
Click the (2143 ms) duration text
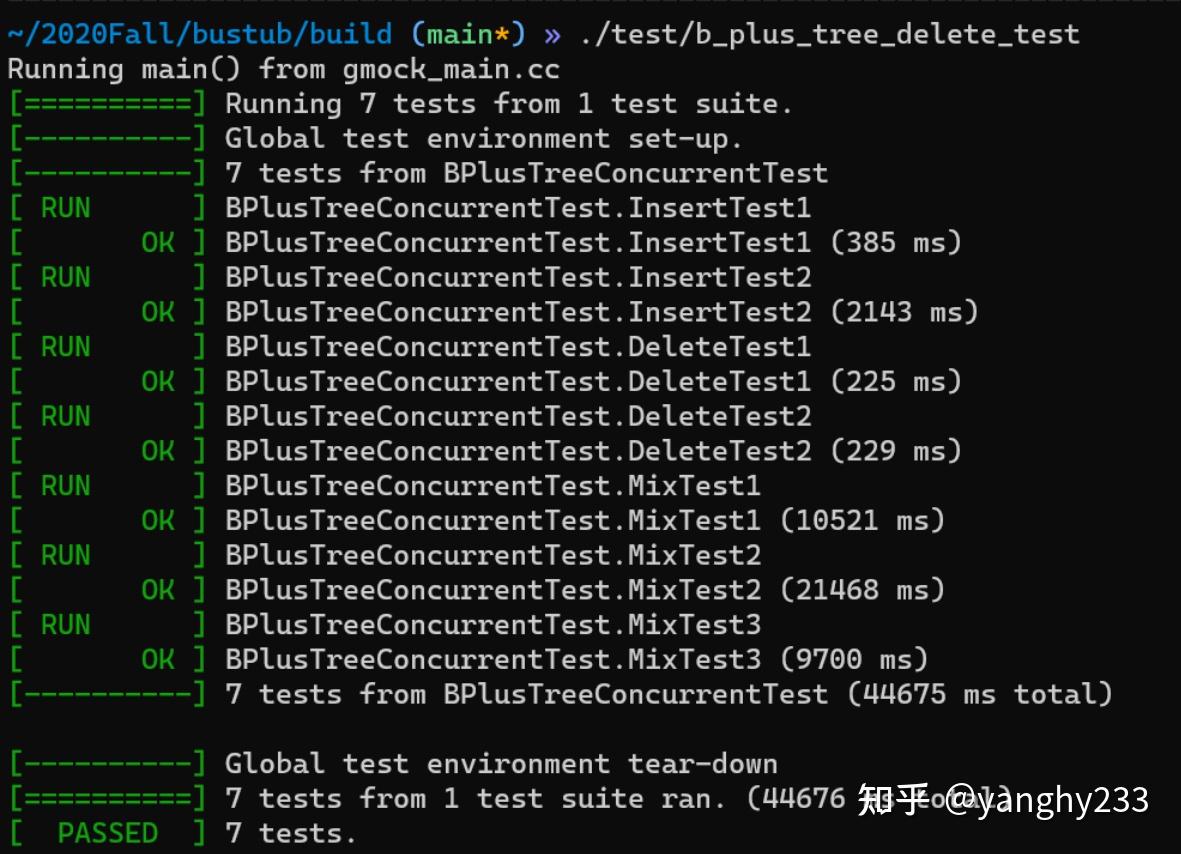click(x=903, y=312)
